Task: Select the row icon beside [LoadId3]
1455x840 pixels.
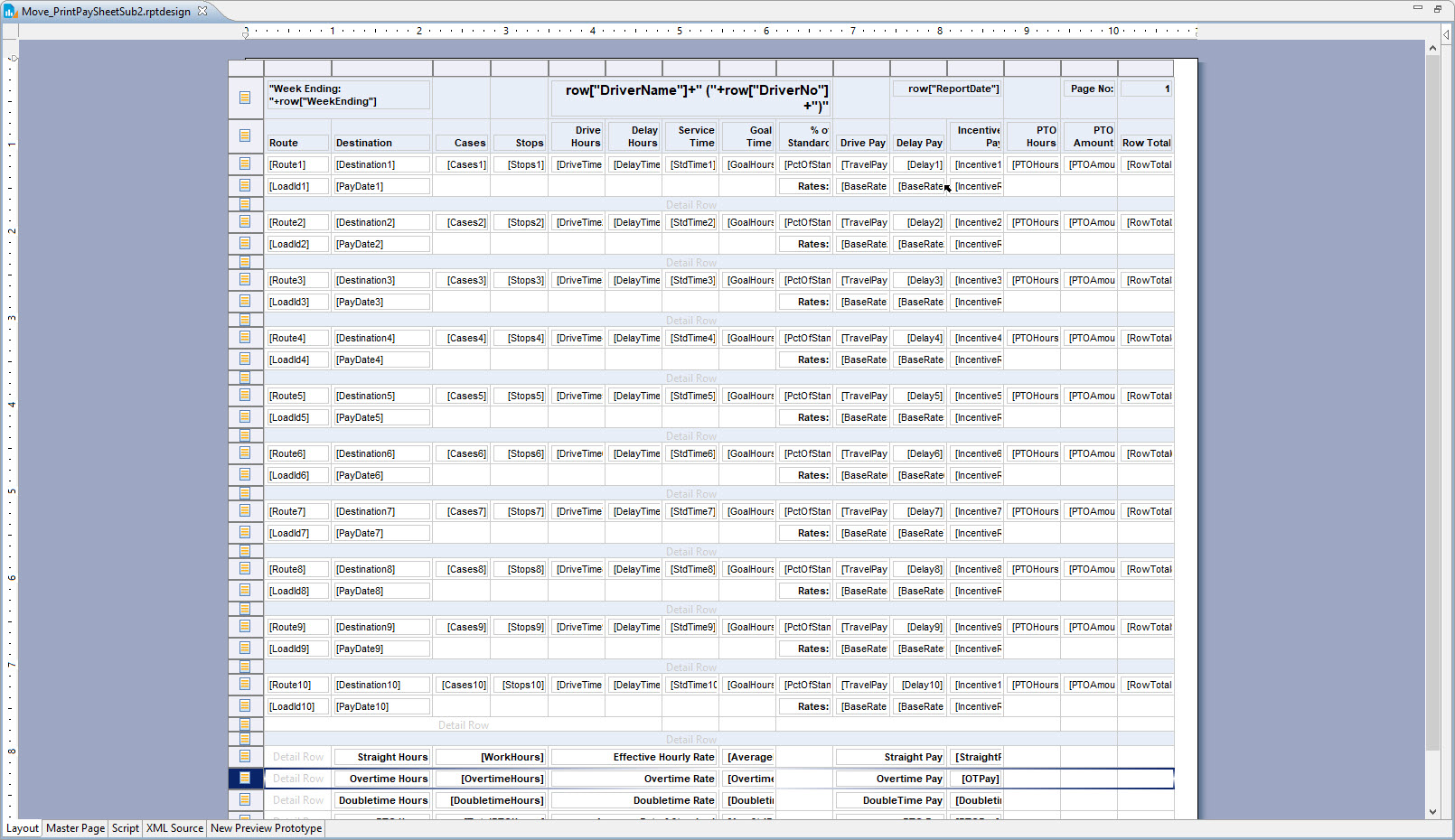Action: pyautogui.click(x=245, y=301)
